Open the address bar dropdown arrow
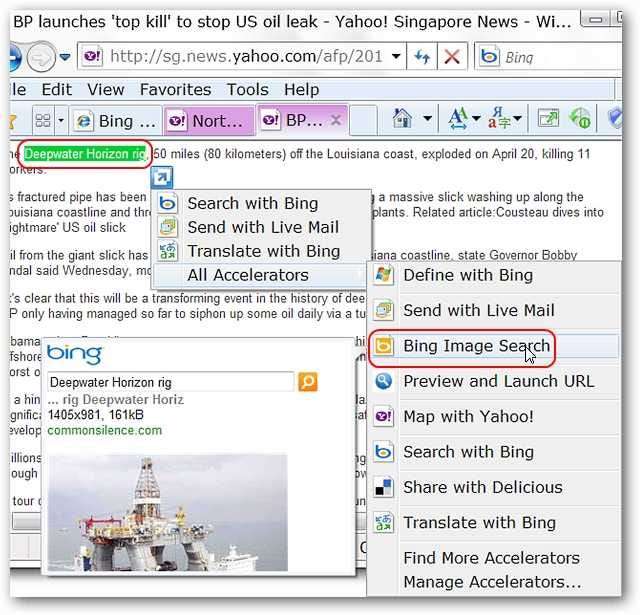 pos(396,56)
